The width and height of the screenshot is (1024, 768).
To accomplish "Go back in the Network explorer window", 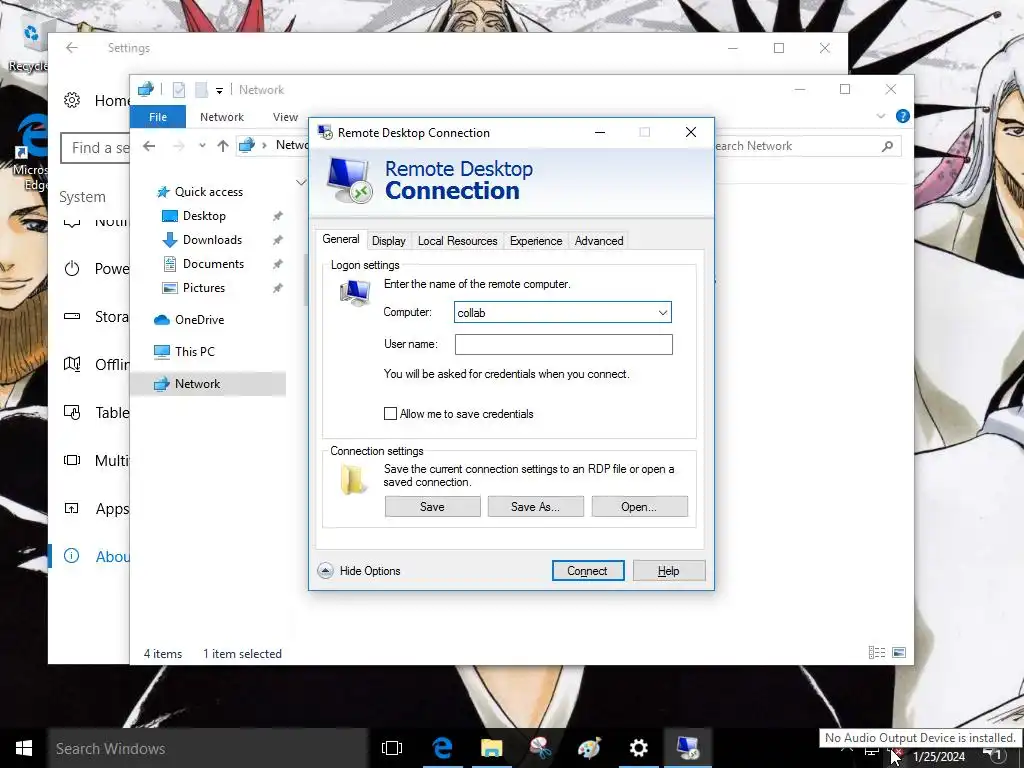I will 149,146.
